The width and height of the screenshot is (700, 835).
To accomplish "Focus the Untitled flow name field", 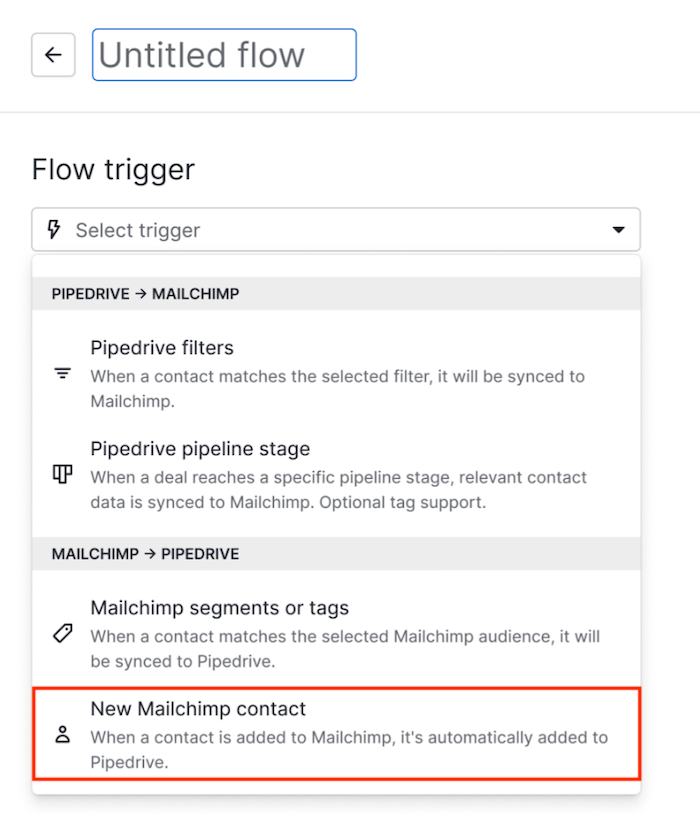I will (224, 55).
